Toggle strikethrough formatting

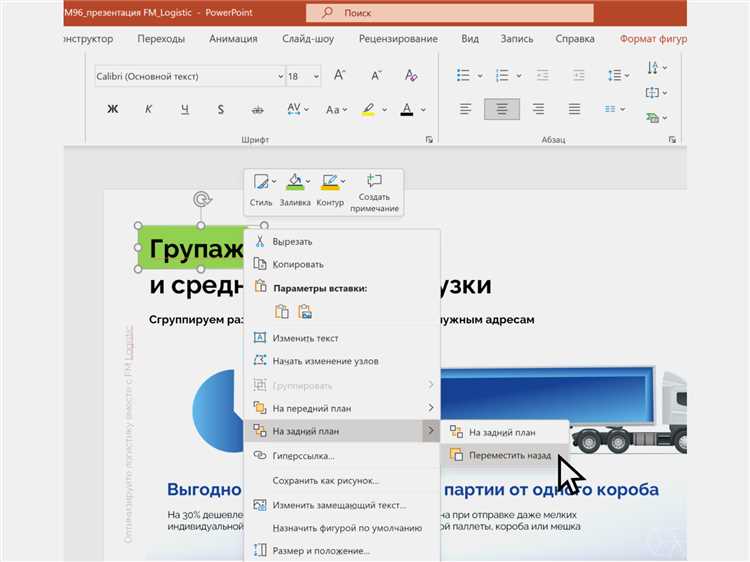click(257, 110)
